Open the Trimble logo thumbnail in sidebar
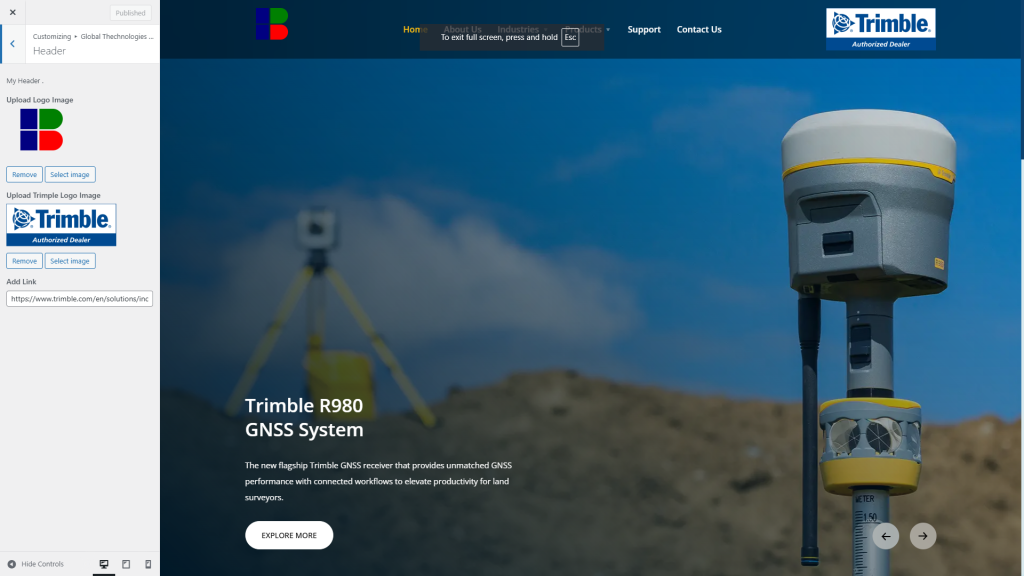 point(61,225)
